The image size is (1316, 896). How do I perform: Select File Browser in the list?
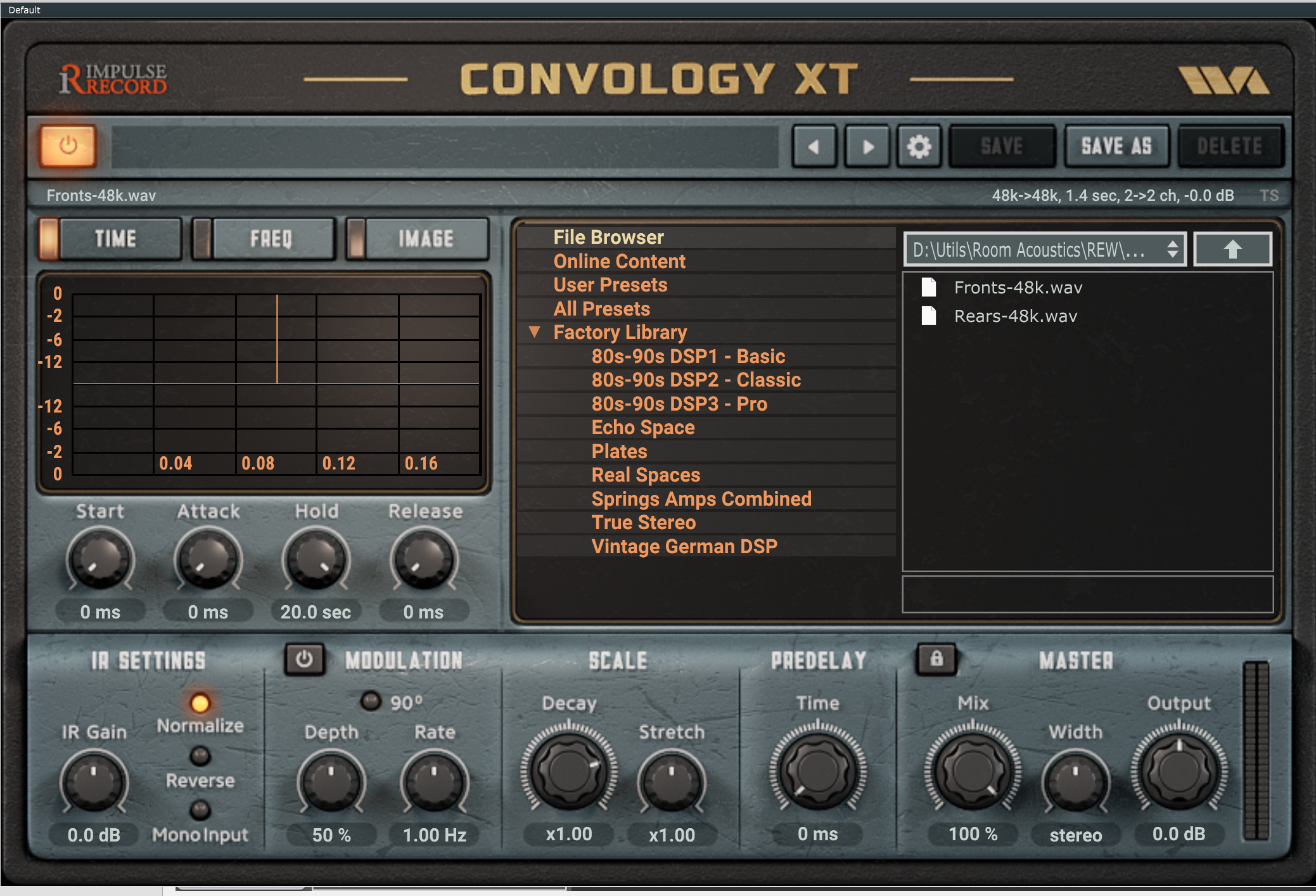[706, 237]
